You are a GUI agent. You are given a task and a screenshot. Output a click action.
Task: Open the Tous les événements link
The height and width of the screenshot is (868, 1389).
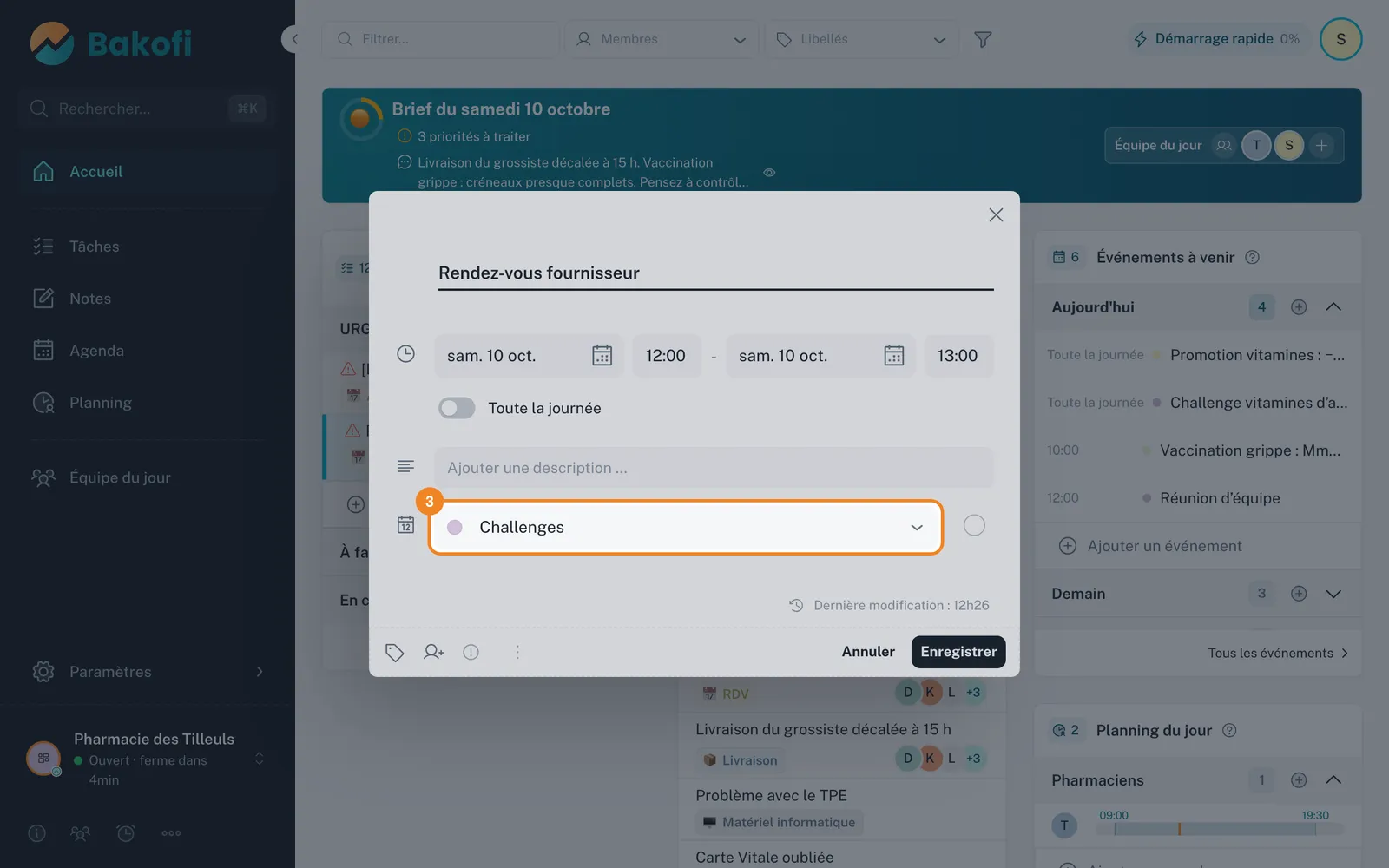(1278, 653)
